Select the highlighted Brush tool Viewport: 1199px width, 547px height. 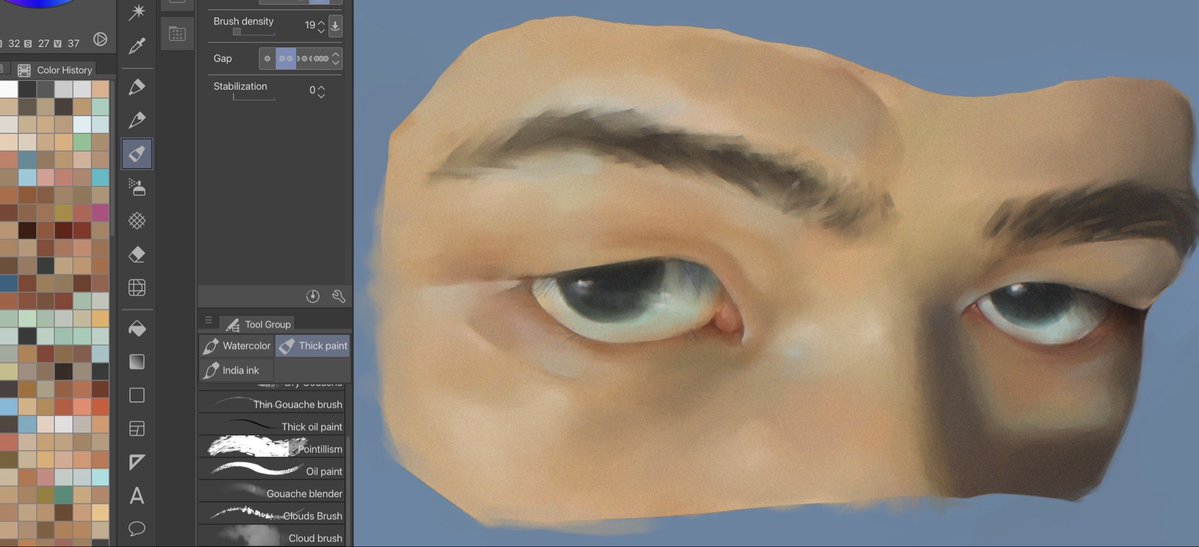click(x=137, y=154)
